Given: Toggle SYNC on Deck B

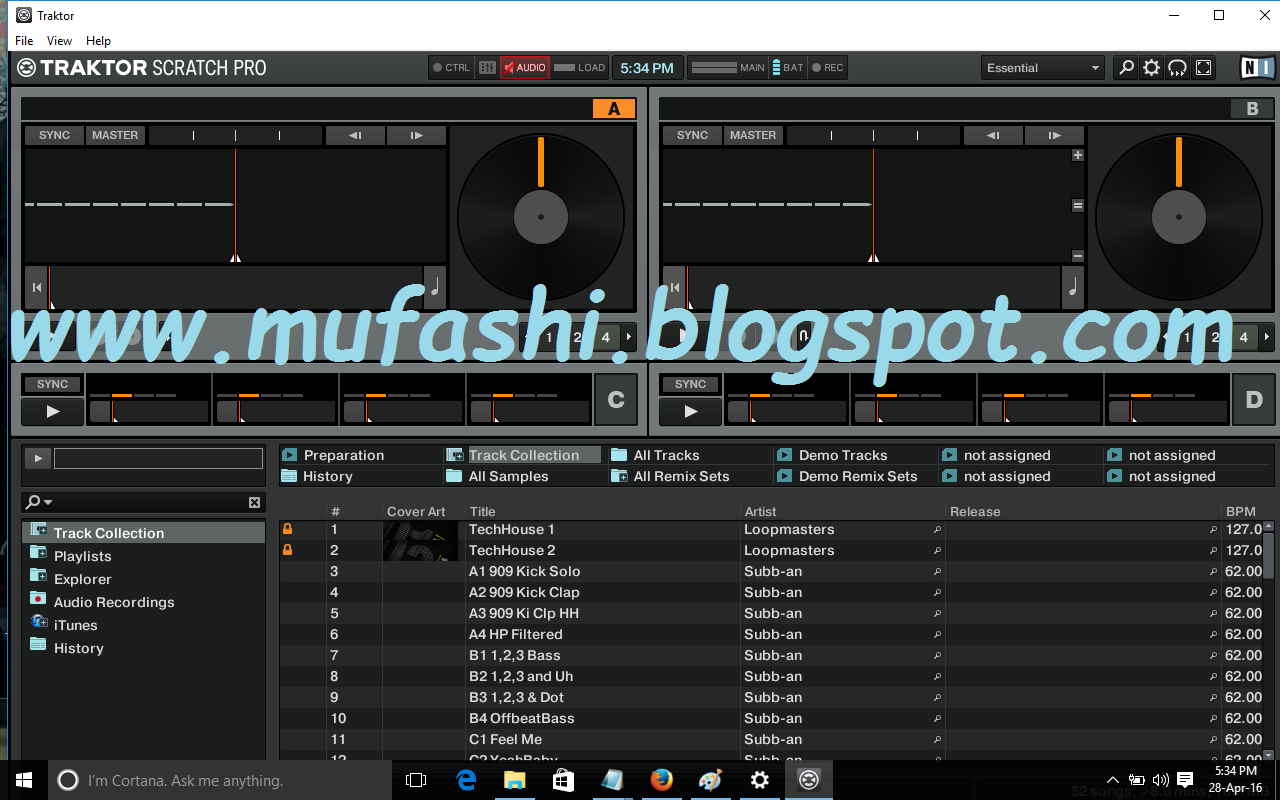Looking at the screenshot, I should coord(692,135).
